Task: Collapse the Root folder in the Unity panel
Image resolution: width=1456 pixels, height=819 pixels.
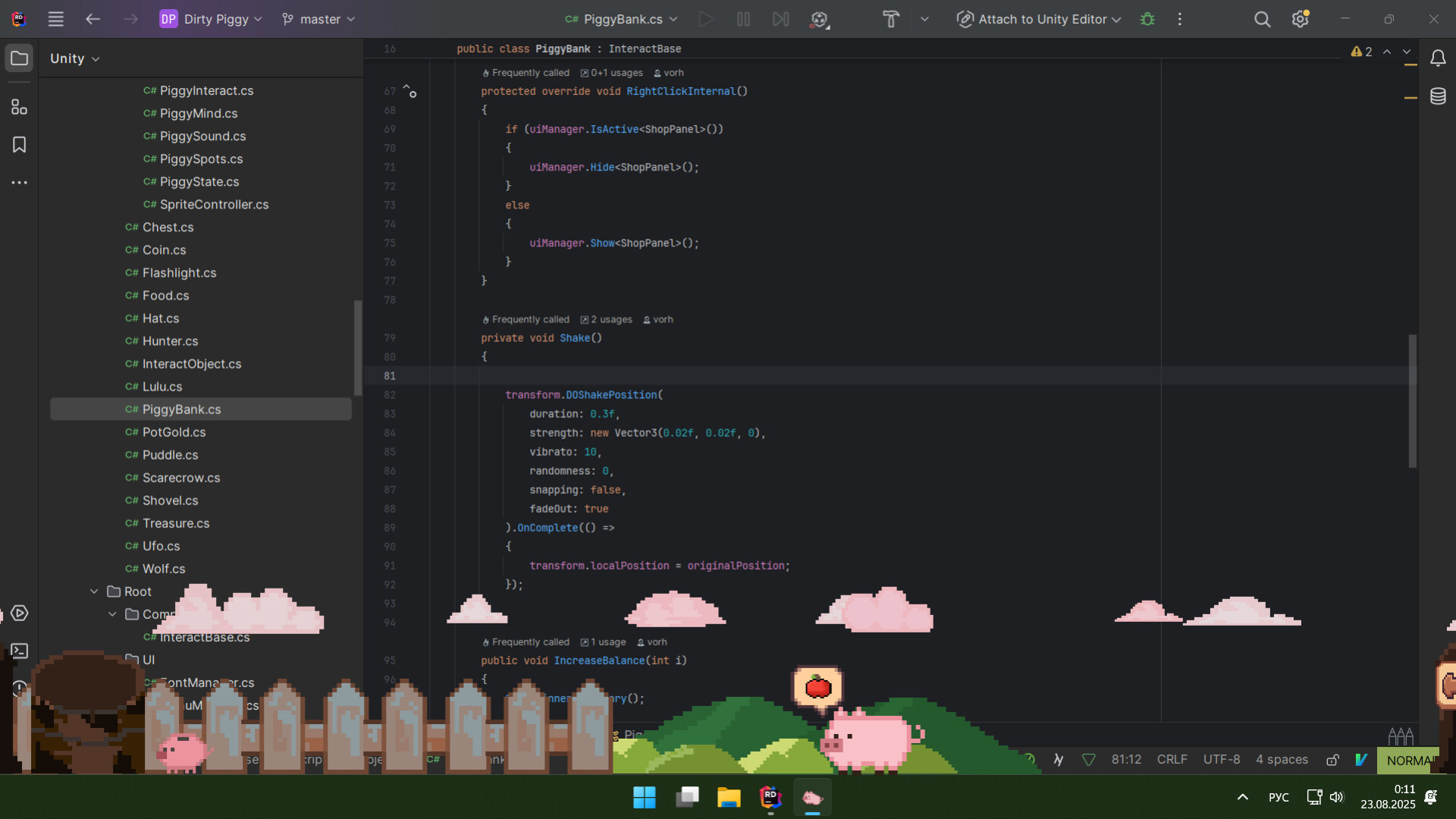Action: 94,591
